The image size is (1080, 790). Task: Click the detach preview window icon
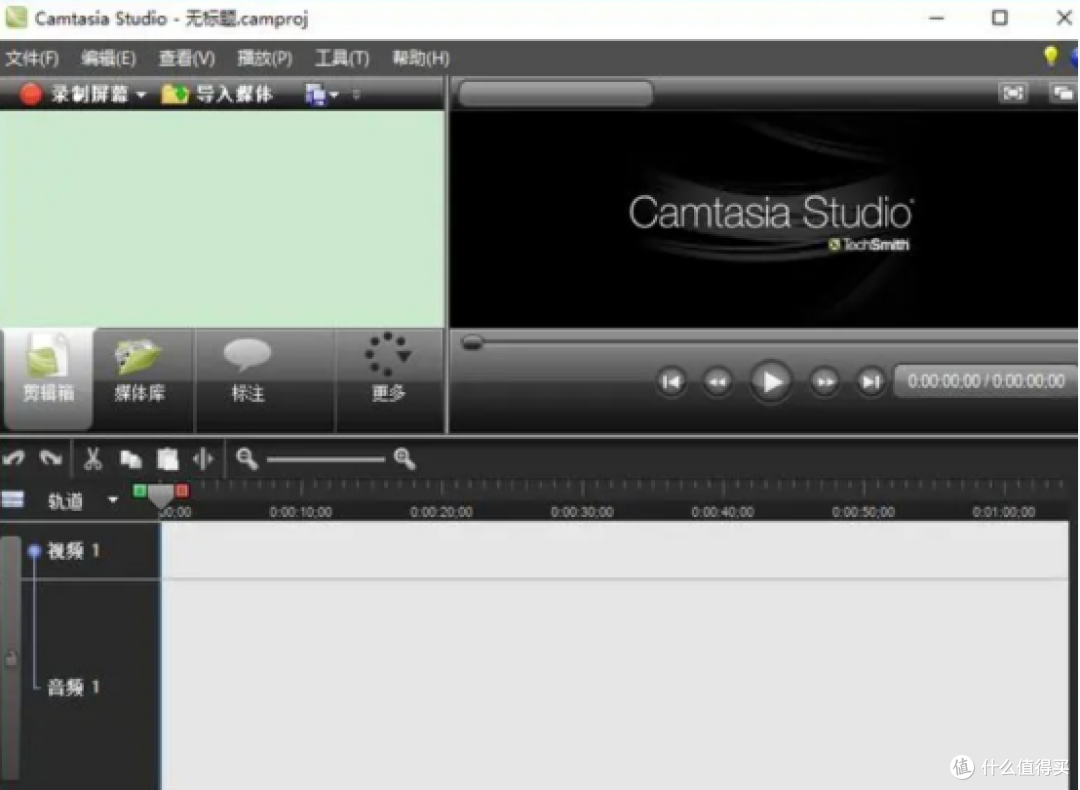1063,93
